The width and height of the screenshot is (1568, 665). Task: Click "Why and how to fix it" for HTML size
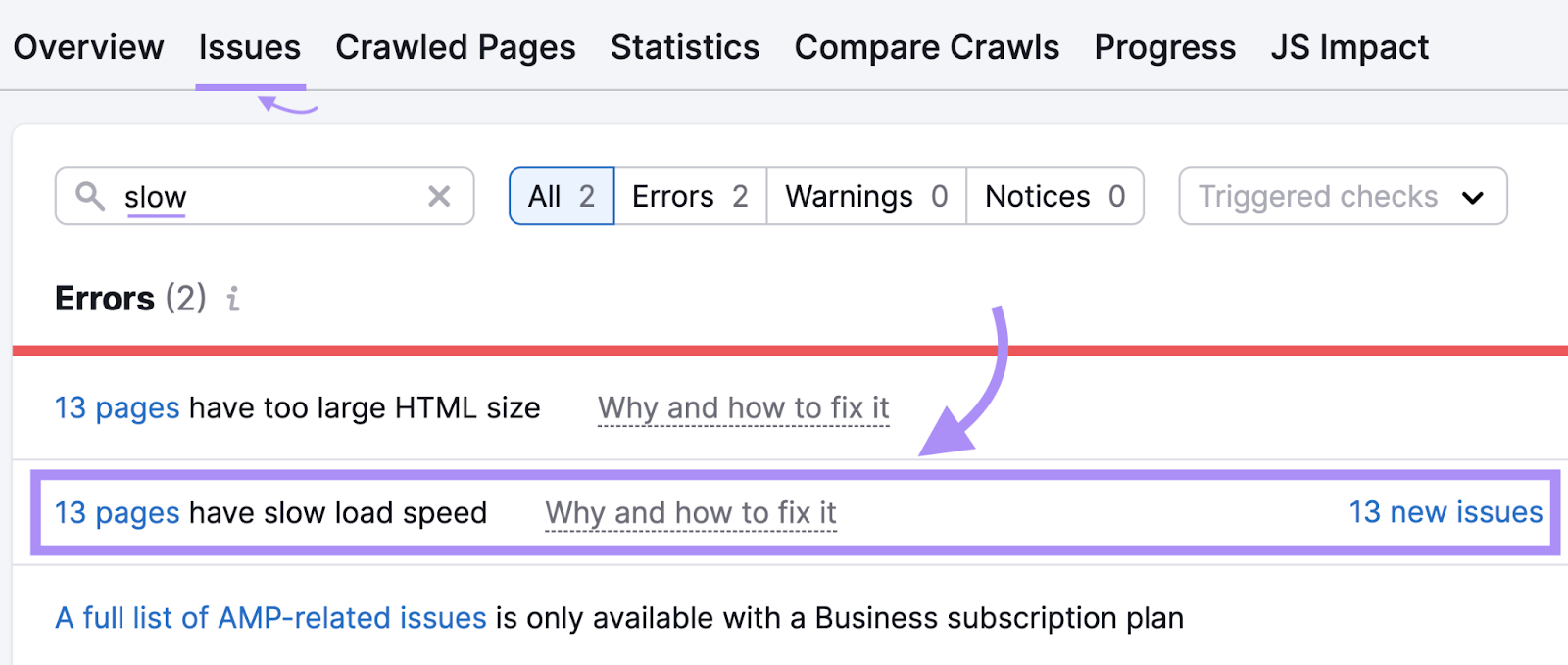(x=743, y=407)
